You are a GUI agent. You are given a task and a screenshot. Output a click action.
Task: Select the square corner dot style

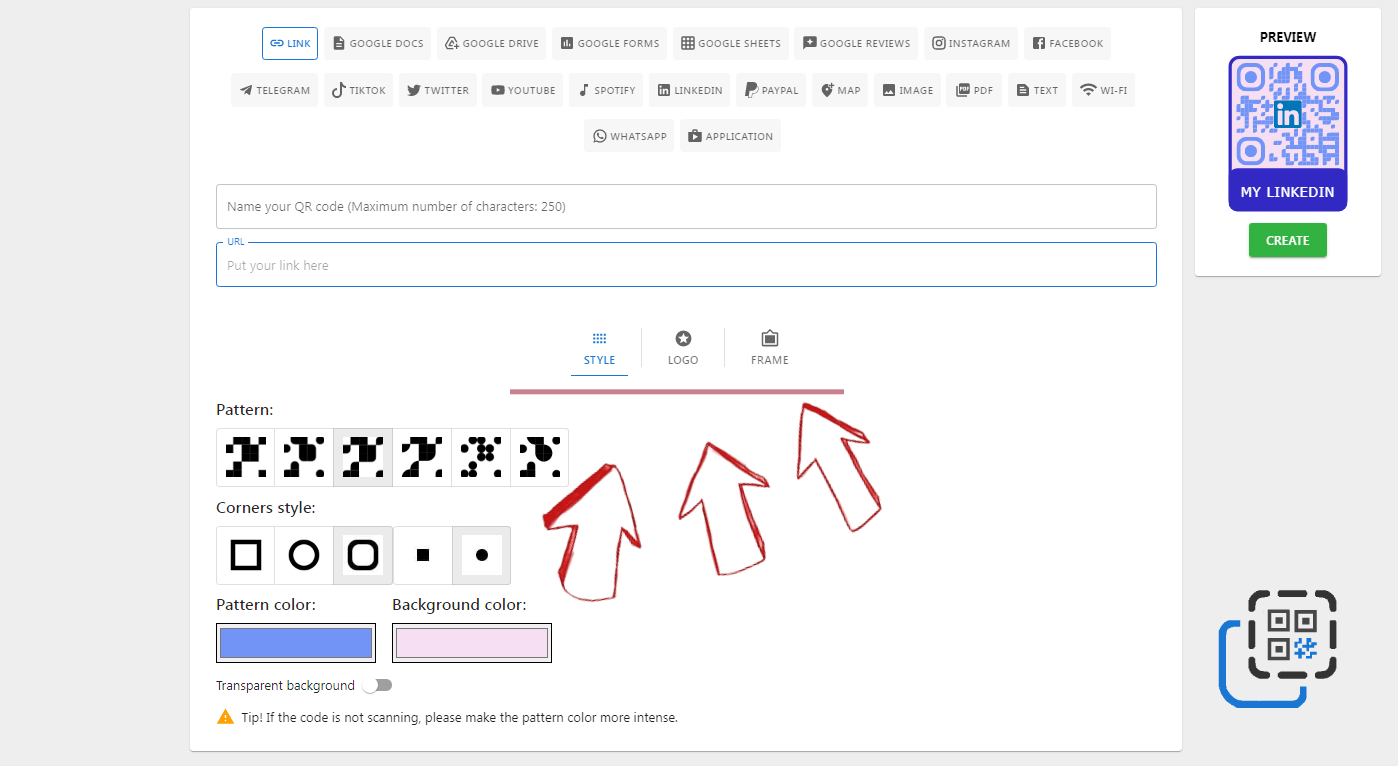[x=423, y=555]
